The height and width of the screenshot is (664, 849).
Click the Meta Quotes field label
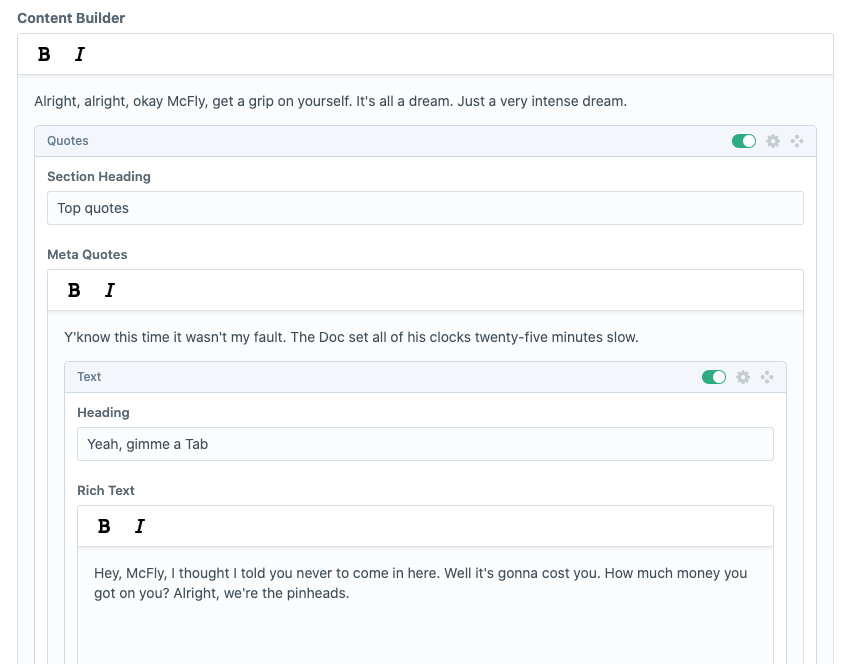pos(87,255)
